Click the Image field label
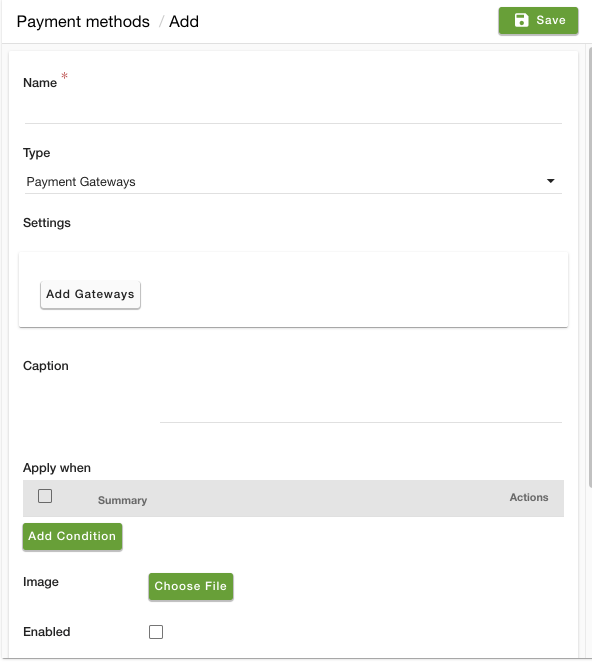 pyautogui.click(x=41, y=582)
